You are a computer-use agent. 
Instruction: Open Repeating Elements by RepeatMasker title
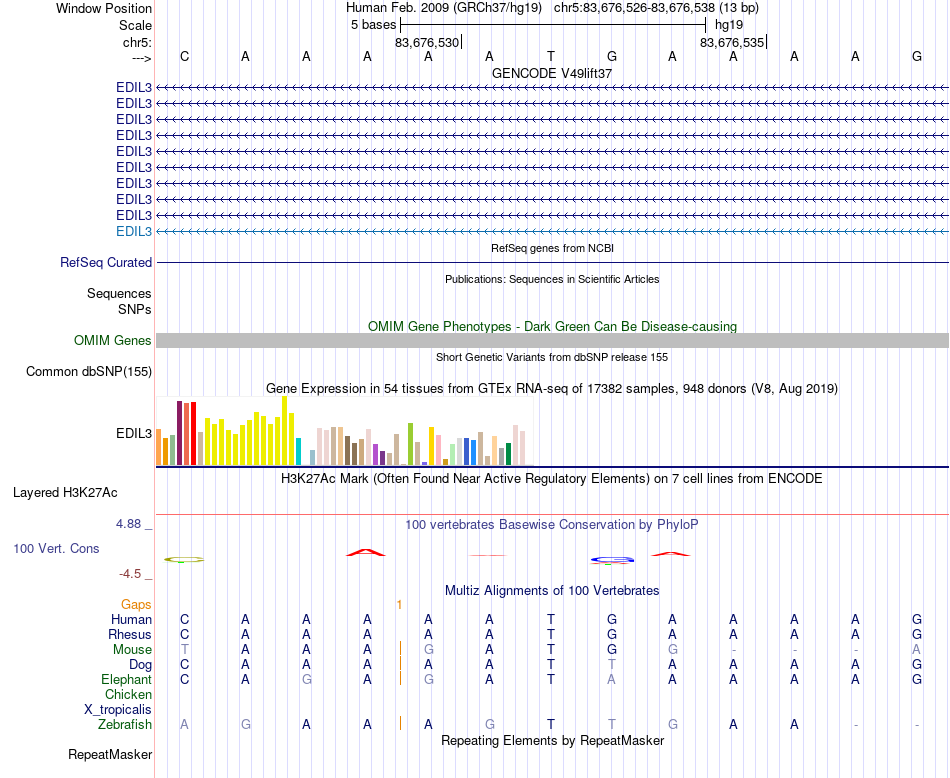(552, 740)
